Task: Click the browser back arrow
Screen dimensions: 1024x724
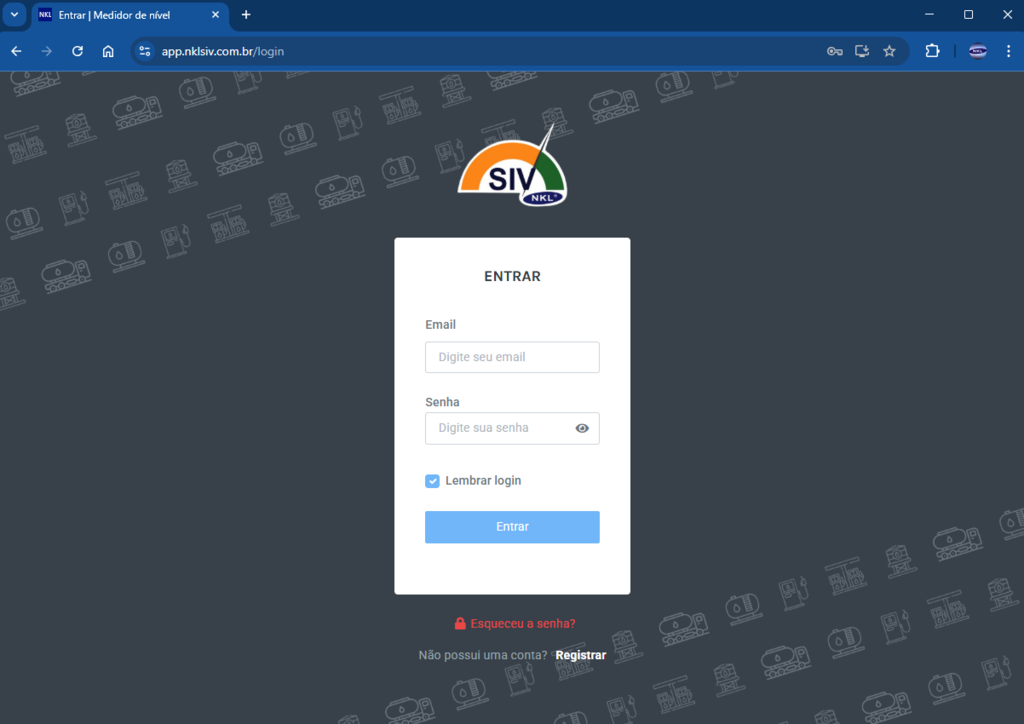Action: pyautogui.click(x=16, y=51)
